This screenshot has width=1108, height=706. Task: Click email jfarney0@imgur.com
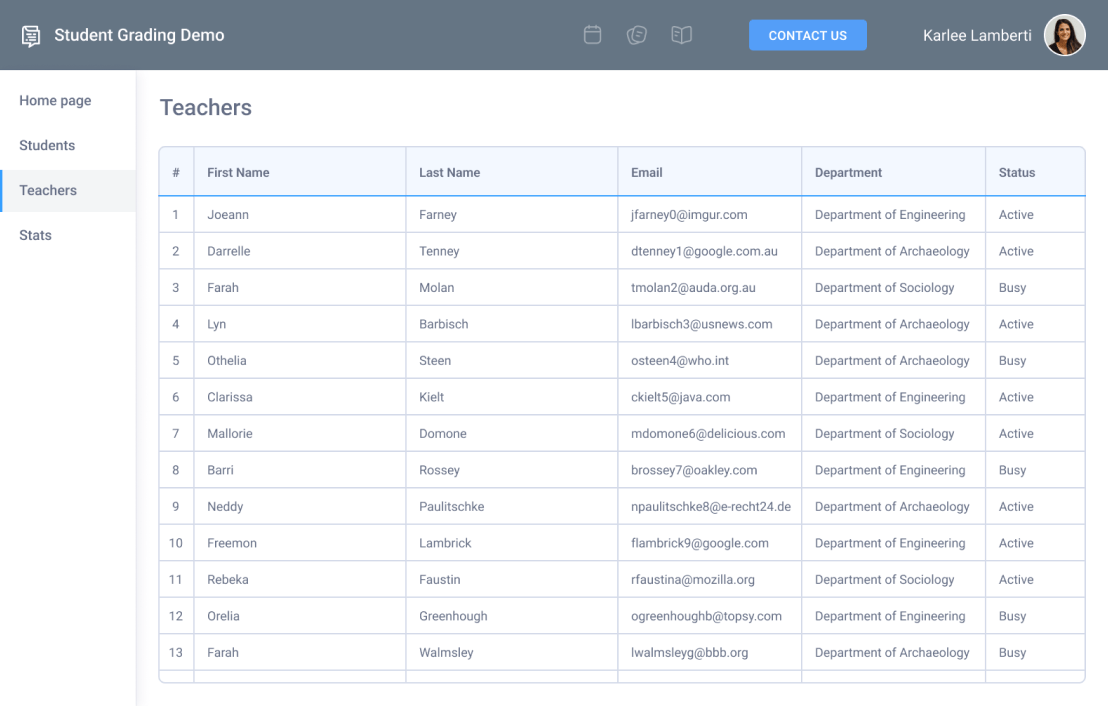point(689,215)
